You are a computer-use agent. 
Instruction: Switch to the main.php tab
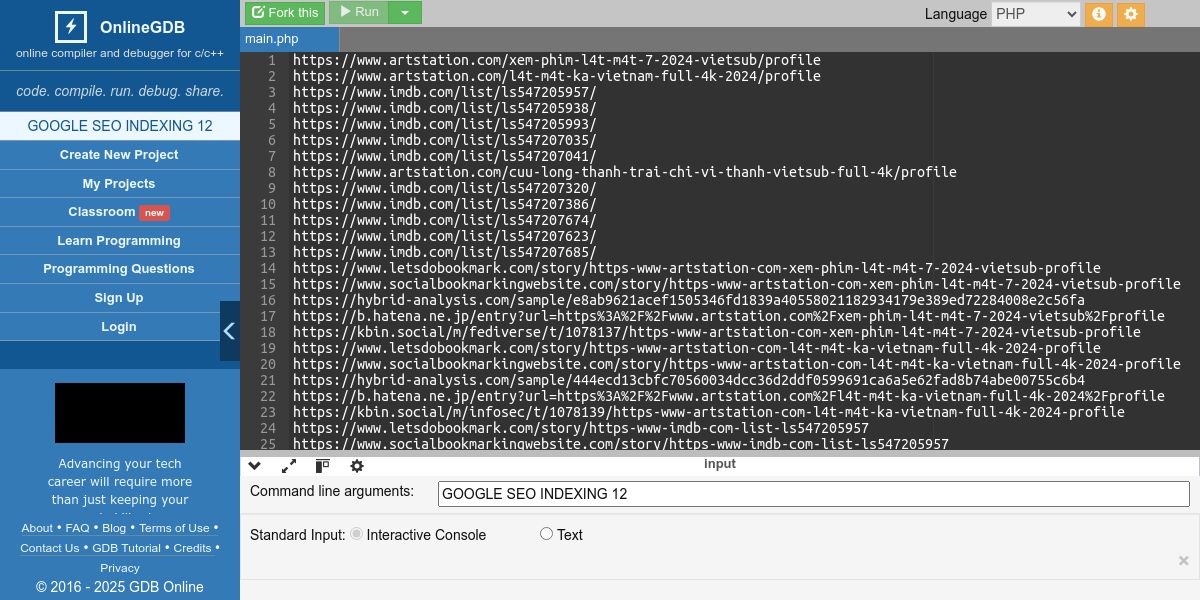290,39
